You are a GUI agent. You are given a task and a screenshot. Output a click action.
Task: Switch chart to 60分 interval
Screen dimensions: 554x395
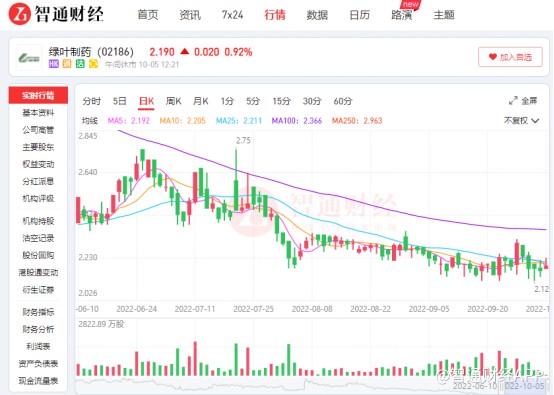coord(343,101)
